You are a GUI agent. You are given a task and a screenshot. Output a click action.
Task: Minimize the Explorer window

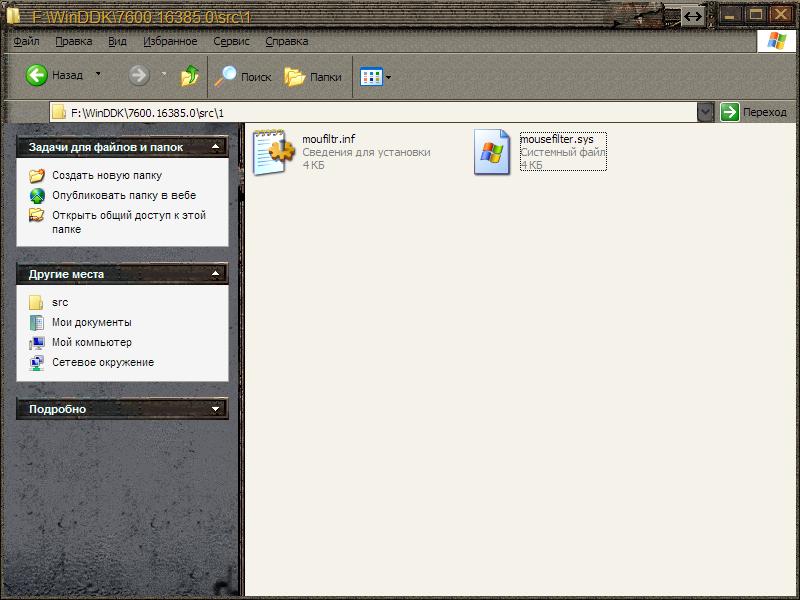click(x=730, y=15)
